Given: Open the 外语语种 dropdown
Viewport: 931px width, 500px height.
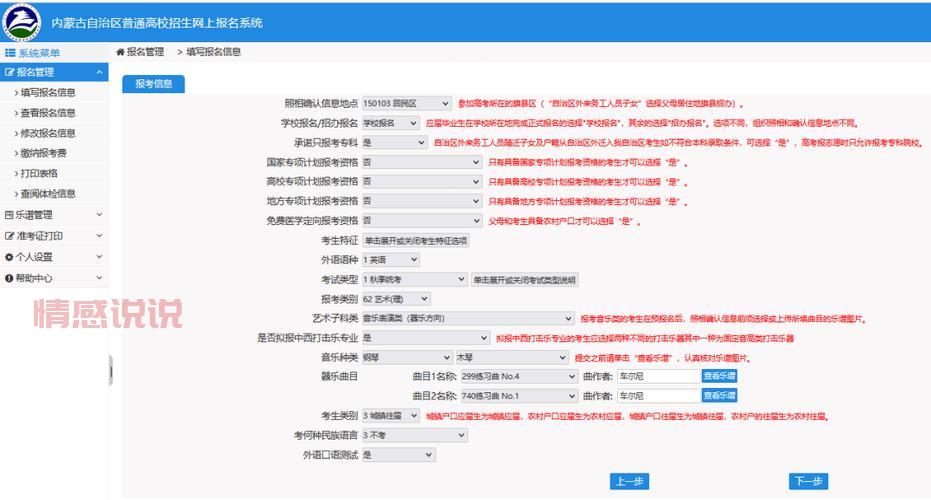Looking at the screenshot, I should click(391, 260).
